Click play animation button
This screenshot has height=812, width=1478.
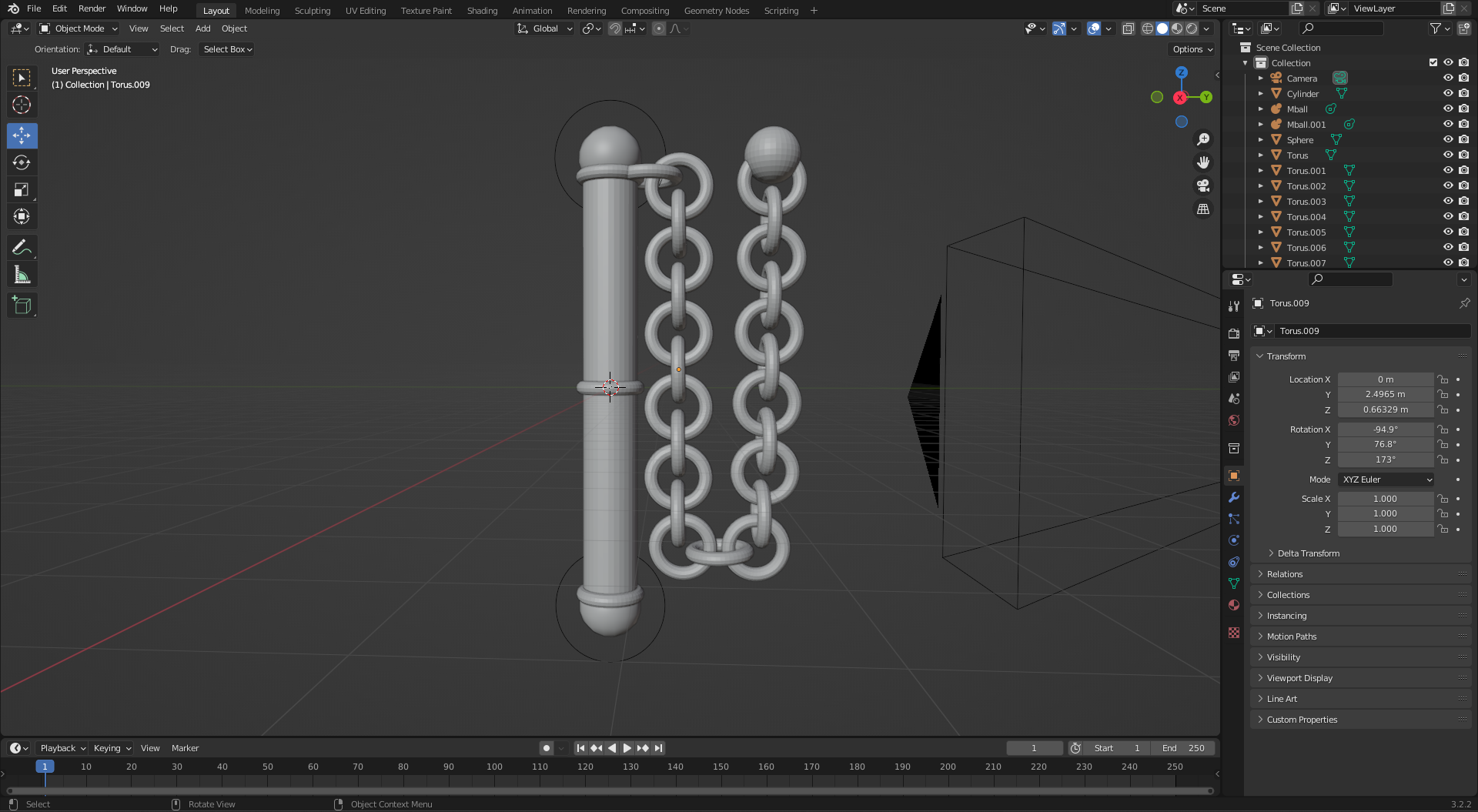[x=627, y=748]
